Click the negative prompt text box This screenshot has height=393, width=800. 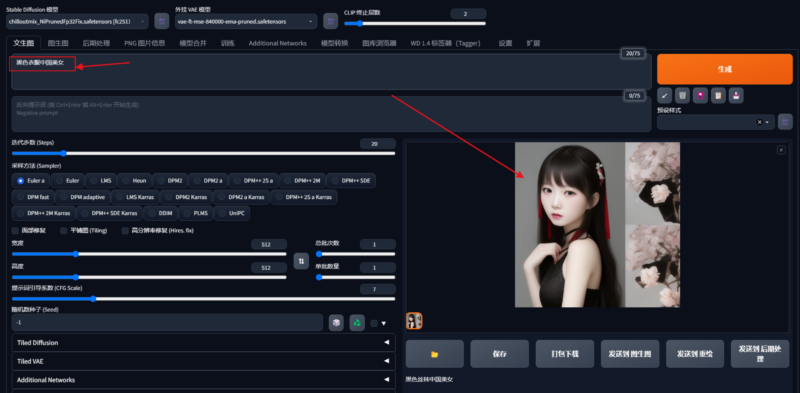332,114
